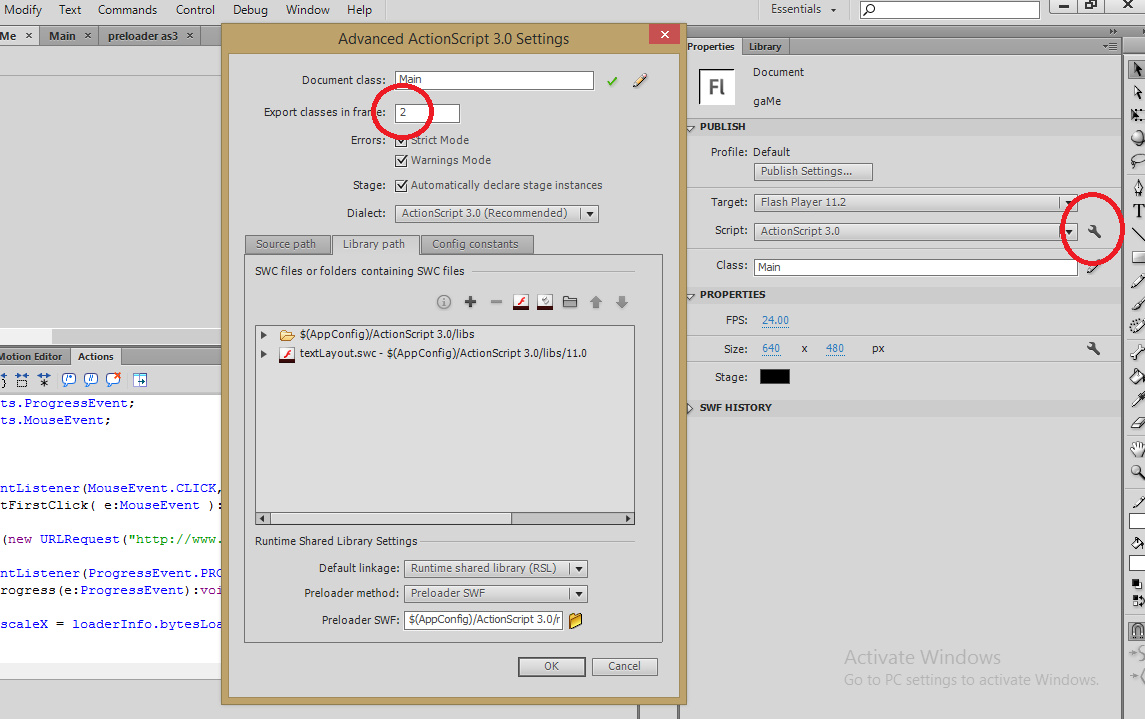Switch to the Config constants tab
This screenshot has width=1145, height=719.
(x=475, y=245)
